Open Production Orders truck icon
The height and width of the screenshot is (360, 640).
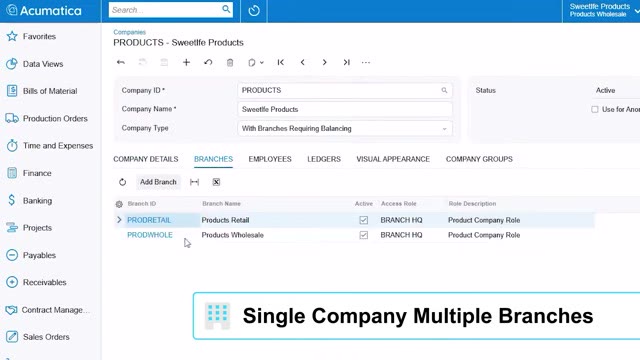pyautogui.click(x=12, y=118)
